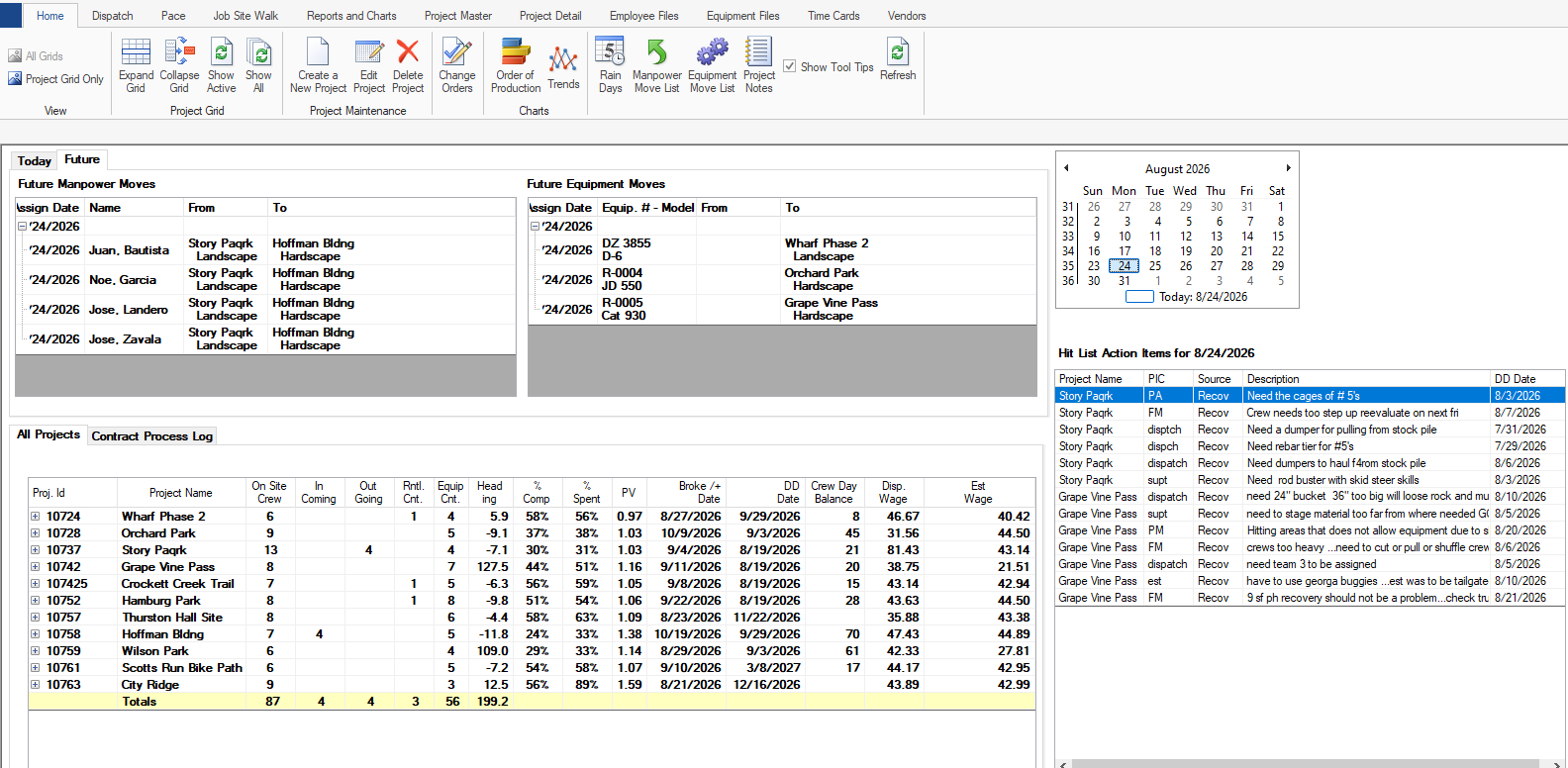This screenshot has width=1568, height=768.
Task: Open the Reports and Charts tab
Action: [351, 16]
